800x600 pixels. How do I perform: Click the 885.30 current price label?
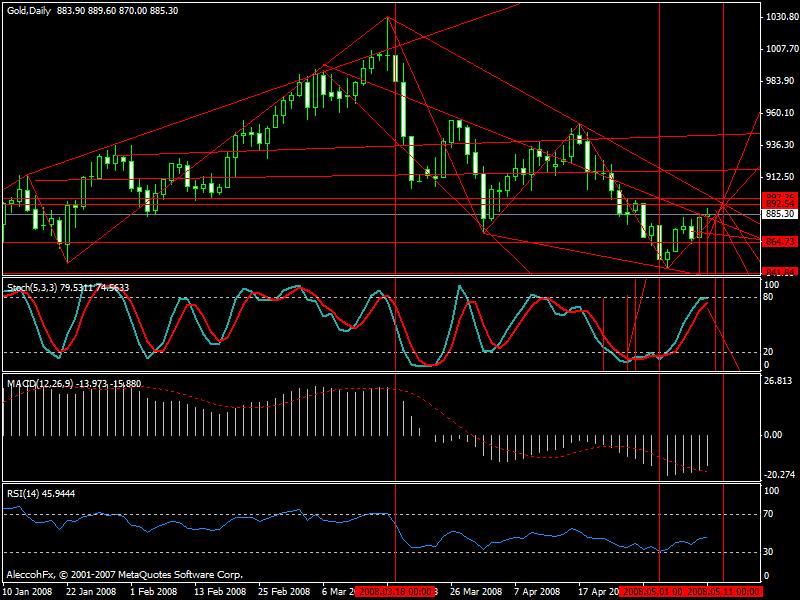coord(778,214)
